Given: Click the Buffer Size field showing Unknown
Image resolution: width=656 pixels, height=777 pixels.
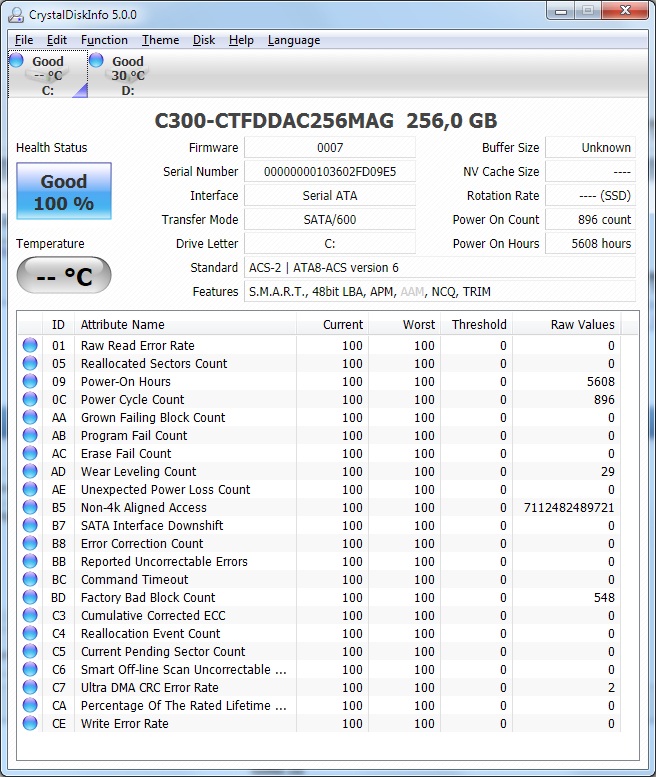Looking at the screenshot, I should click(591, 148).
